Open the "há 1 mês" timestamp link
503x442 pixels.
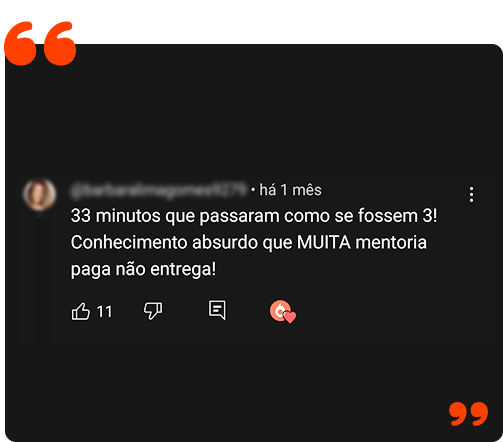[290, 190]
